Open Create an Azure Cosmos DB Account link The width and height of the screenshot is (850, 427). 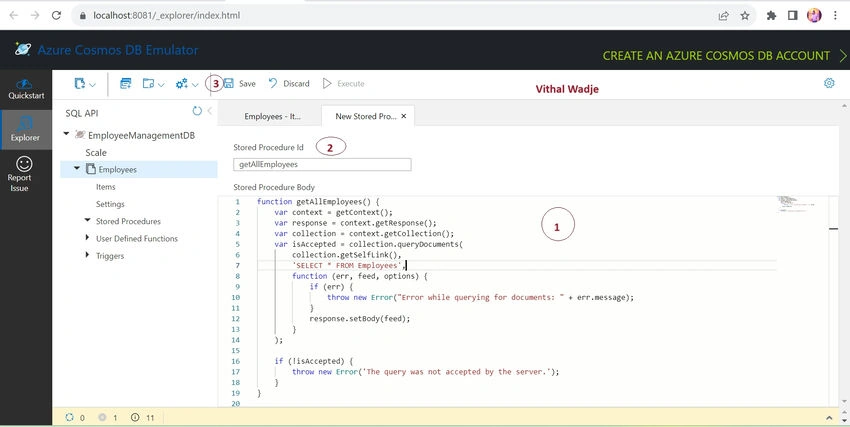coord(724,55)
